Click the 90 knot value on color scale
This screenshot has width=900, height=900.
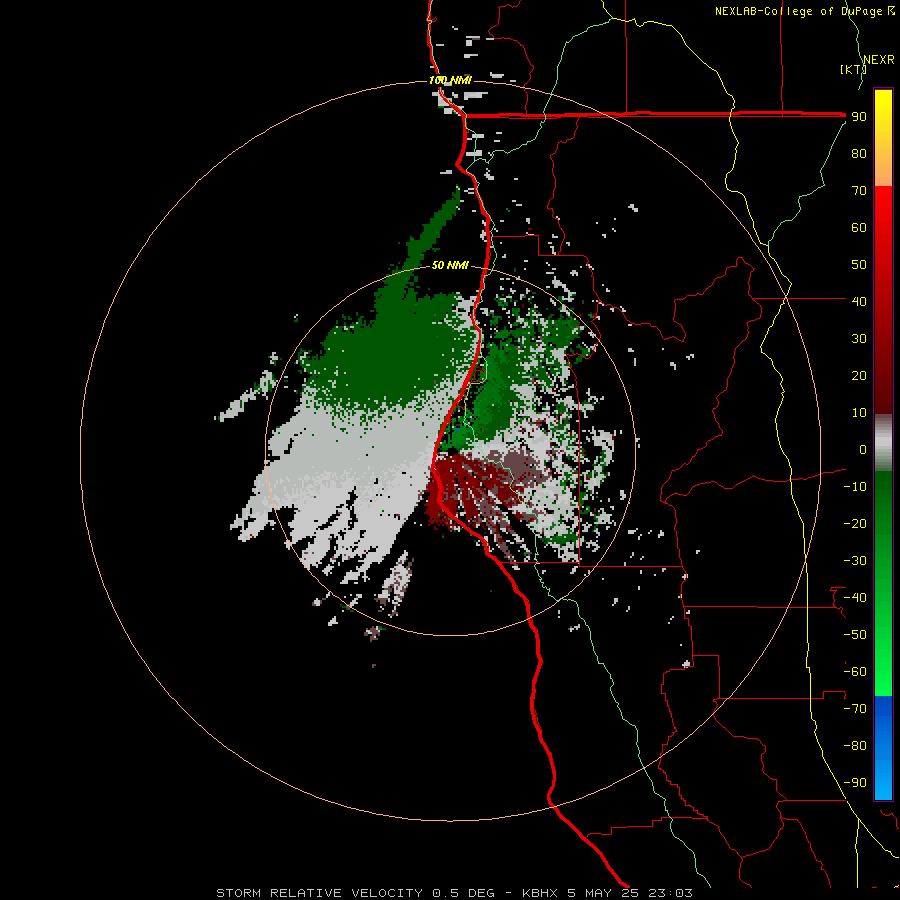[x=859, y=117]
